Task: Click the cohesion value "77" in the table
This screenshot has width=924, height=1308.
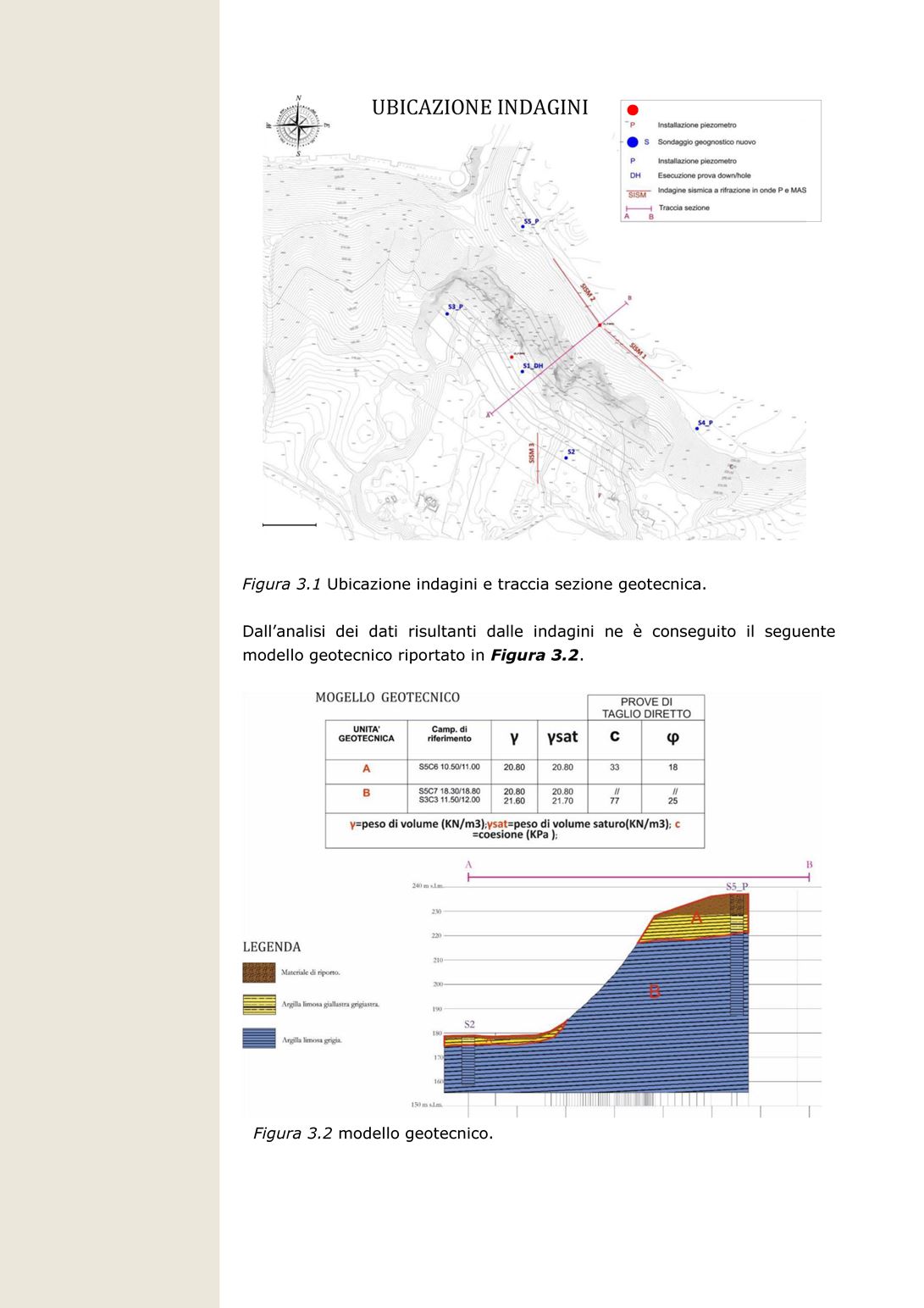Action: [x=614, y=801]
